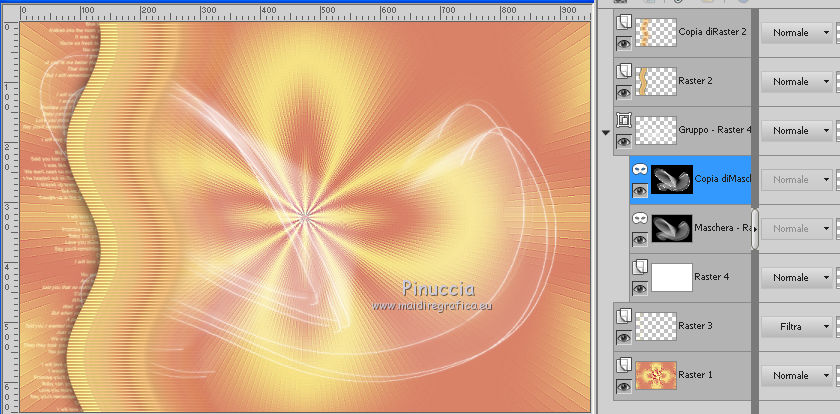
Task: Click the raster layer type icon of Raster 2
Action: (x=624, y=71)
